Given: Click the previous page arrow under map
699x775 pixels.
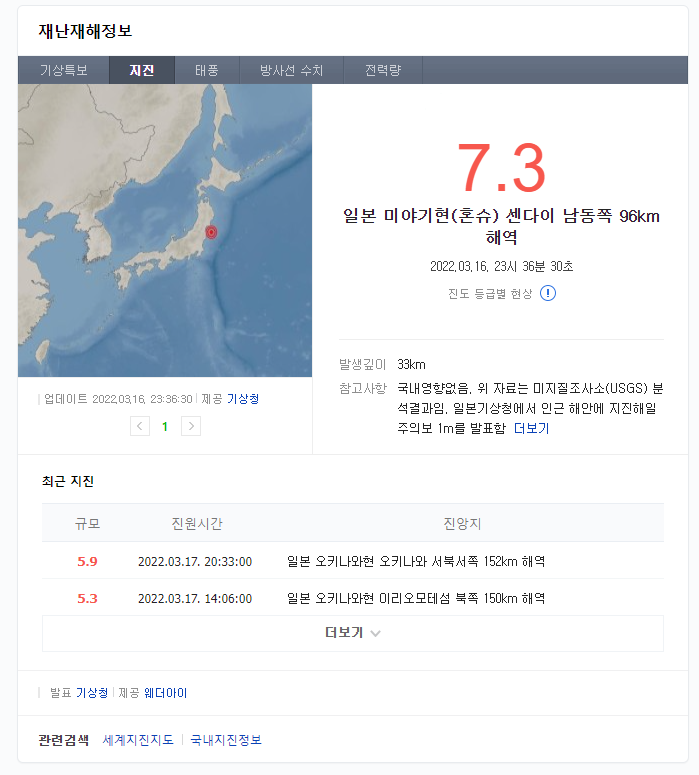Looking at the screenshot, I should coord(140,426).
